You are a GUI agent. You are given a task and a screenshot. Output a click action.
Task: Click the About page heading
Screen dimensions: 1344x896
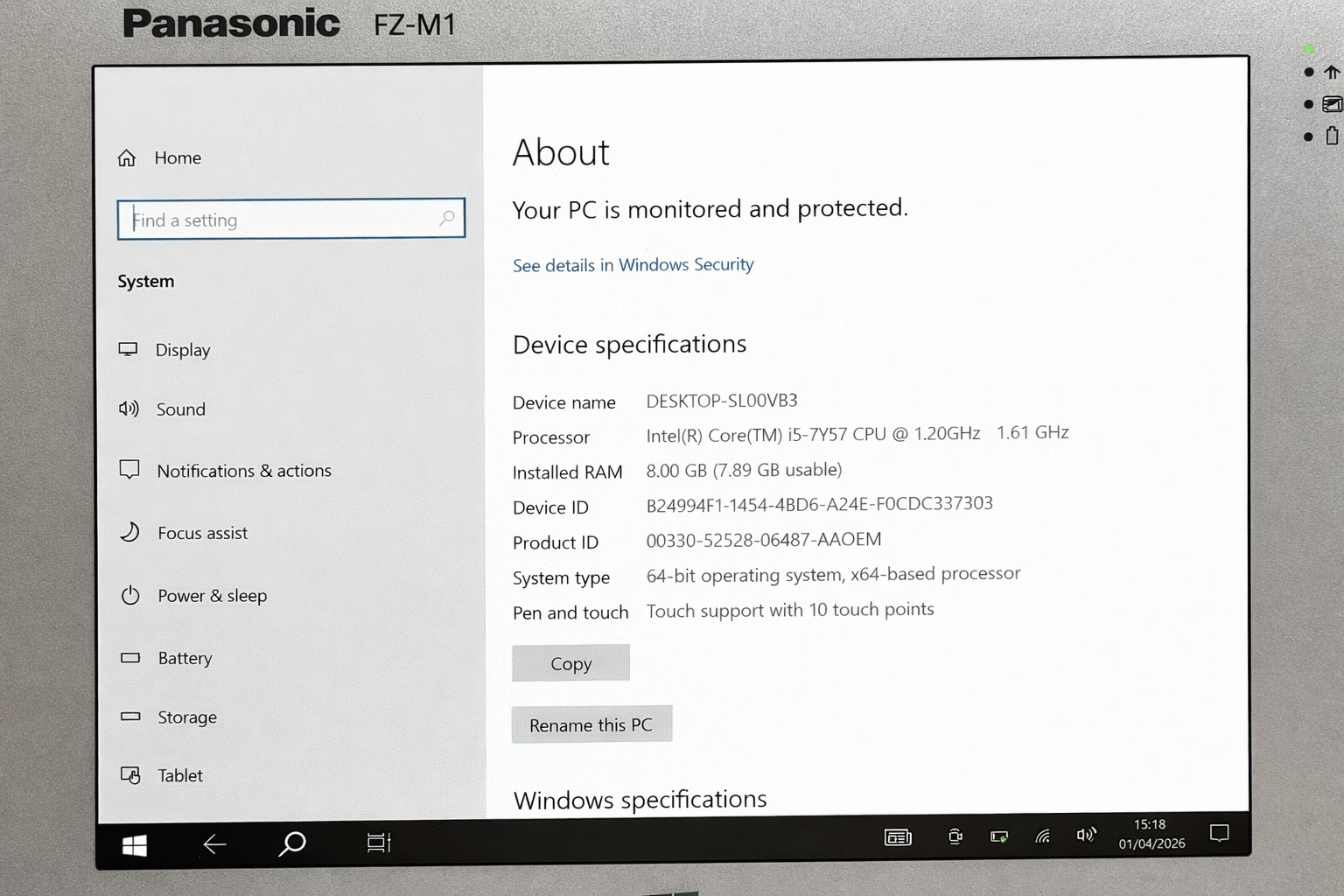coord(561,152)
